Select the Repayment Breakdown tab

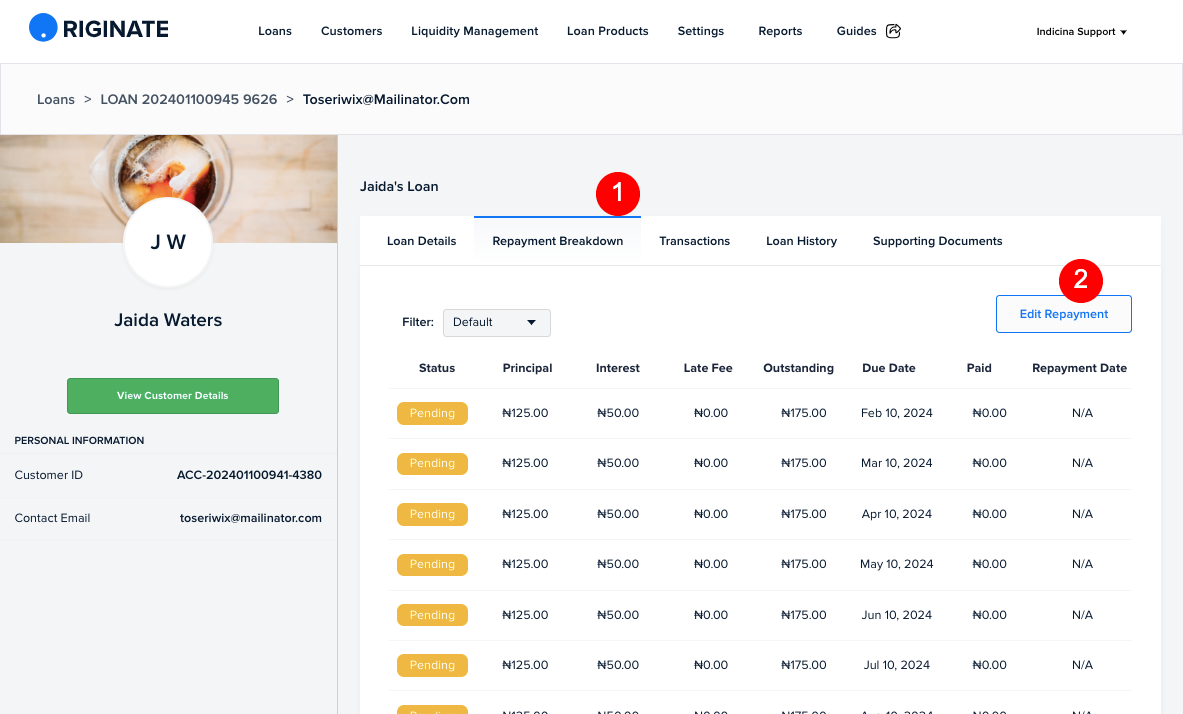[558, 241]
